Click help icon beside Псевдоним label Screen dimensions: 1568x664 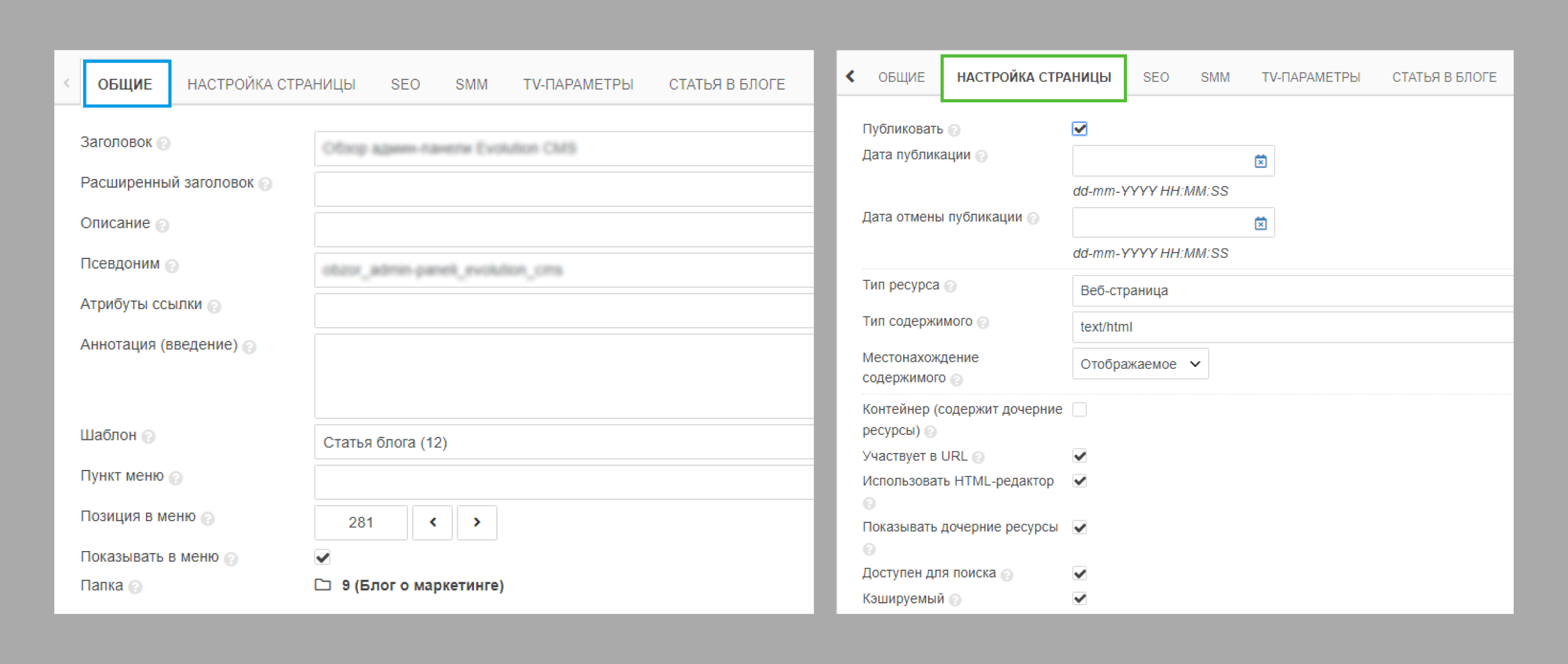click(172, 266)
